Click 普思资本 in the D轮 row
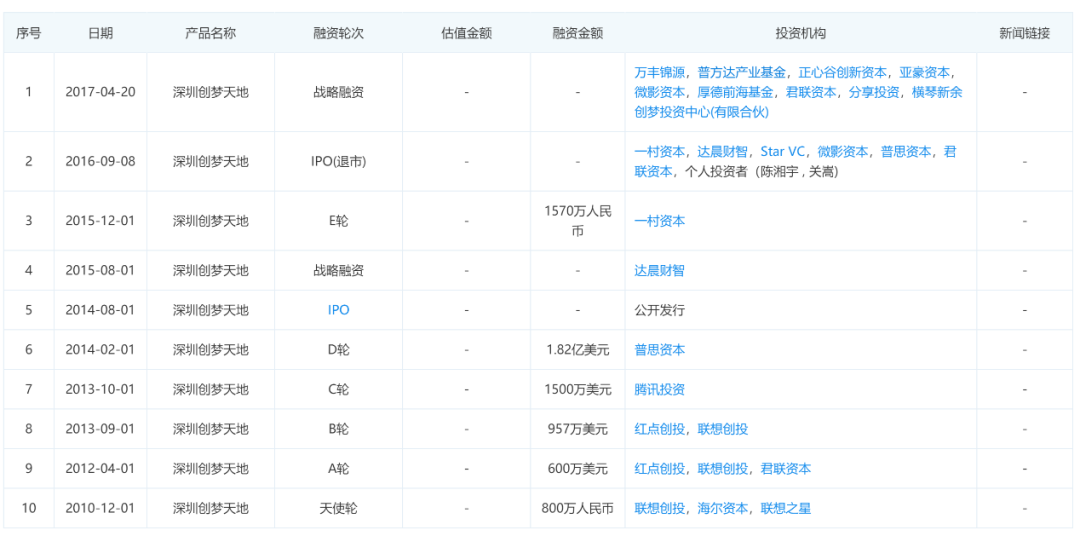 coord(659,350)
